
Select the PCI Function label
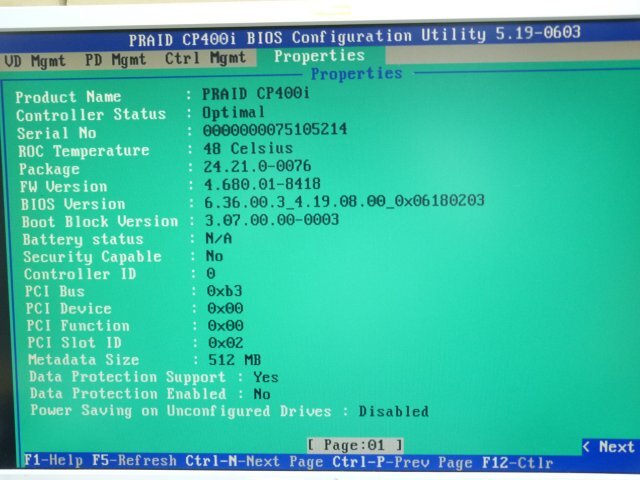click(x=78, y=325)
